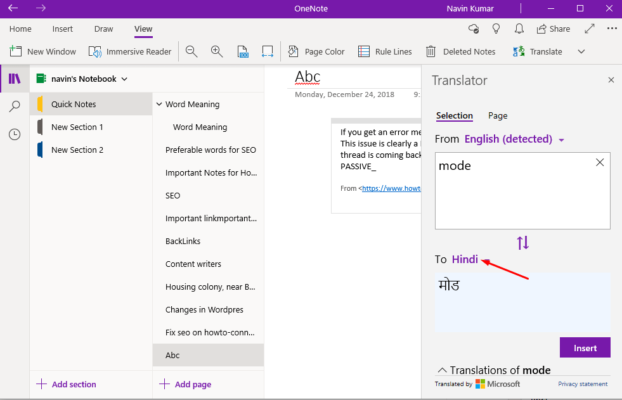Open the Word Meaning subpage

tap(200, 127)
